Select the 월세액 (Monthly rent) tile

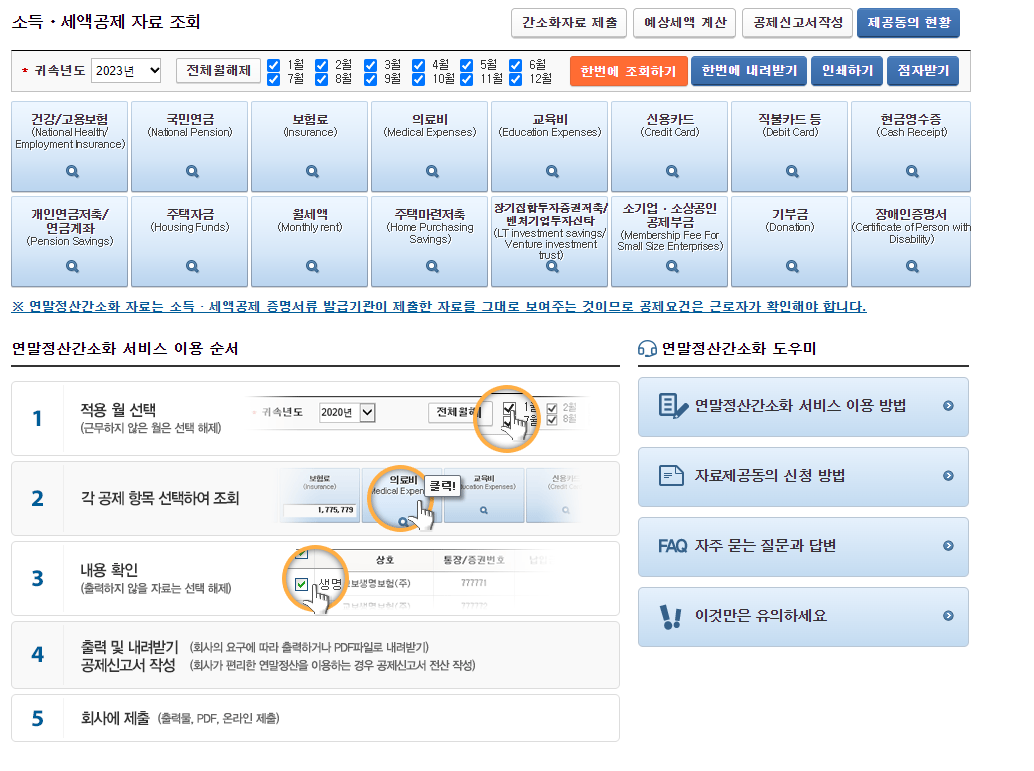click(309, 241)
